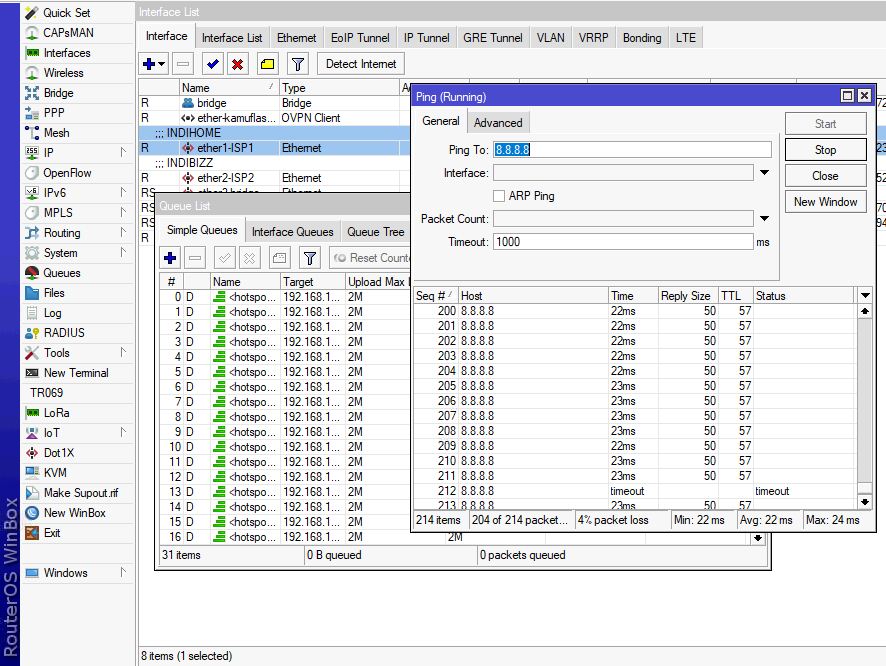
Task: Open add interface dropdown arrow
Action: click(x=162, y=64)
